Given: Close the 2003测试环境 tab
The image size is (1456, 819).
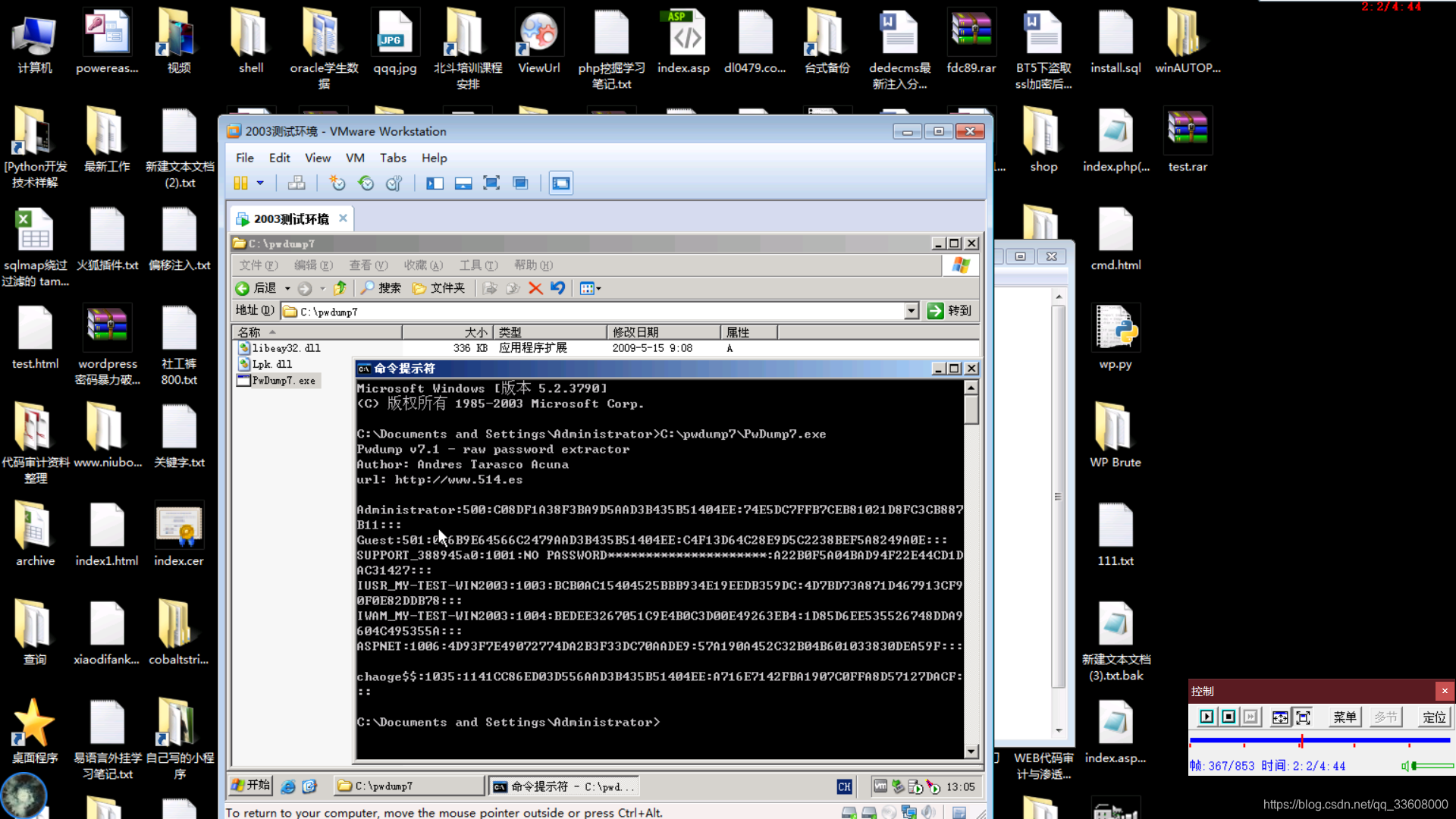Looking at the screenshot, I should [x=343, y=218].
